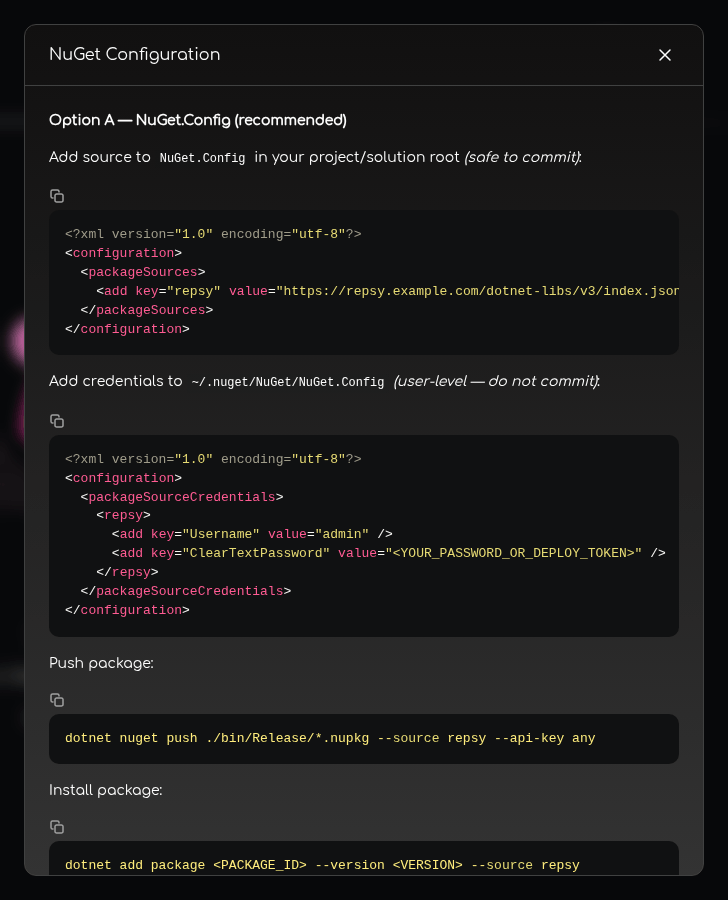The image size is (728, 900).
Task: Click 'Option A — NuGet.Config (recommended)' heading
Action: (x=198, y=120)
